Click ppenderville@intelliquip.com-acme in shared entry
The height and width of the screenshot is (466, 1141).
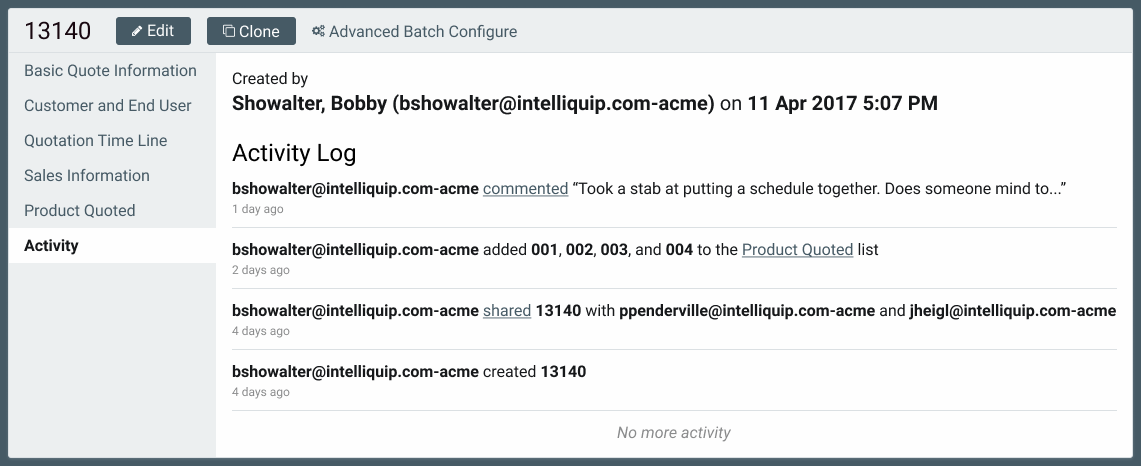747,311
